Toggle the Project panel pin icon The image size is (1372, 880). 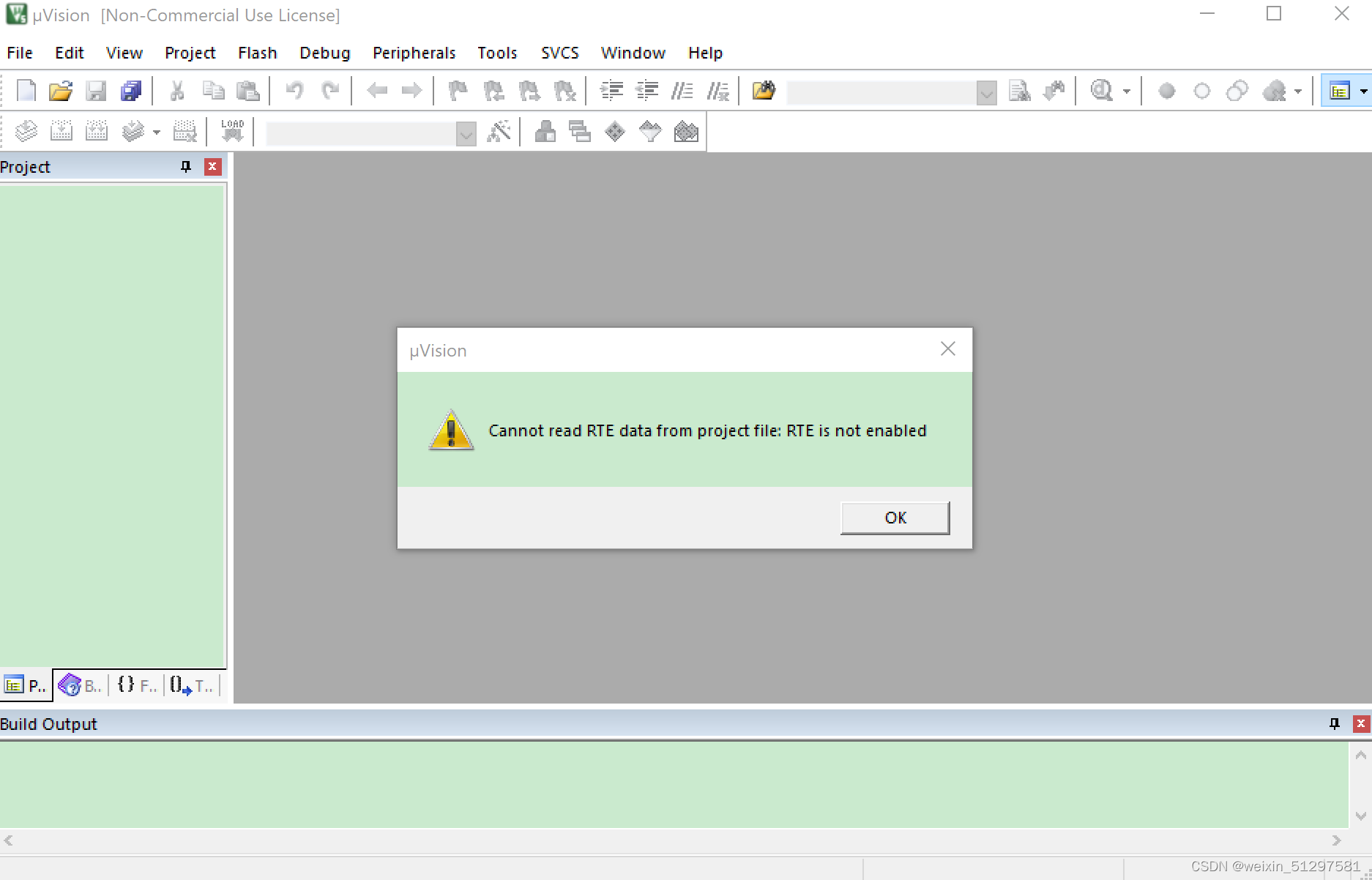pyautogui.click(x=186, y=167)
